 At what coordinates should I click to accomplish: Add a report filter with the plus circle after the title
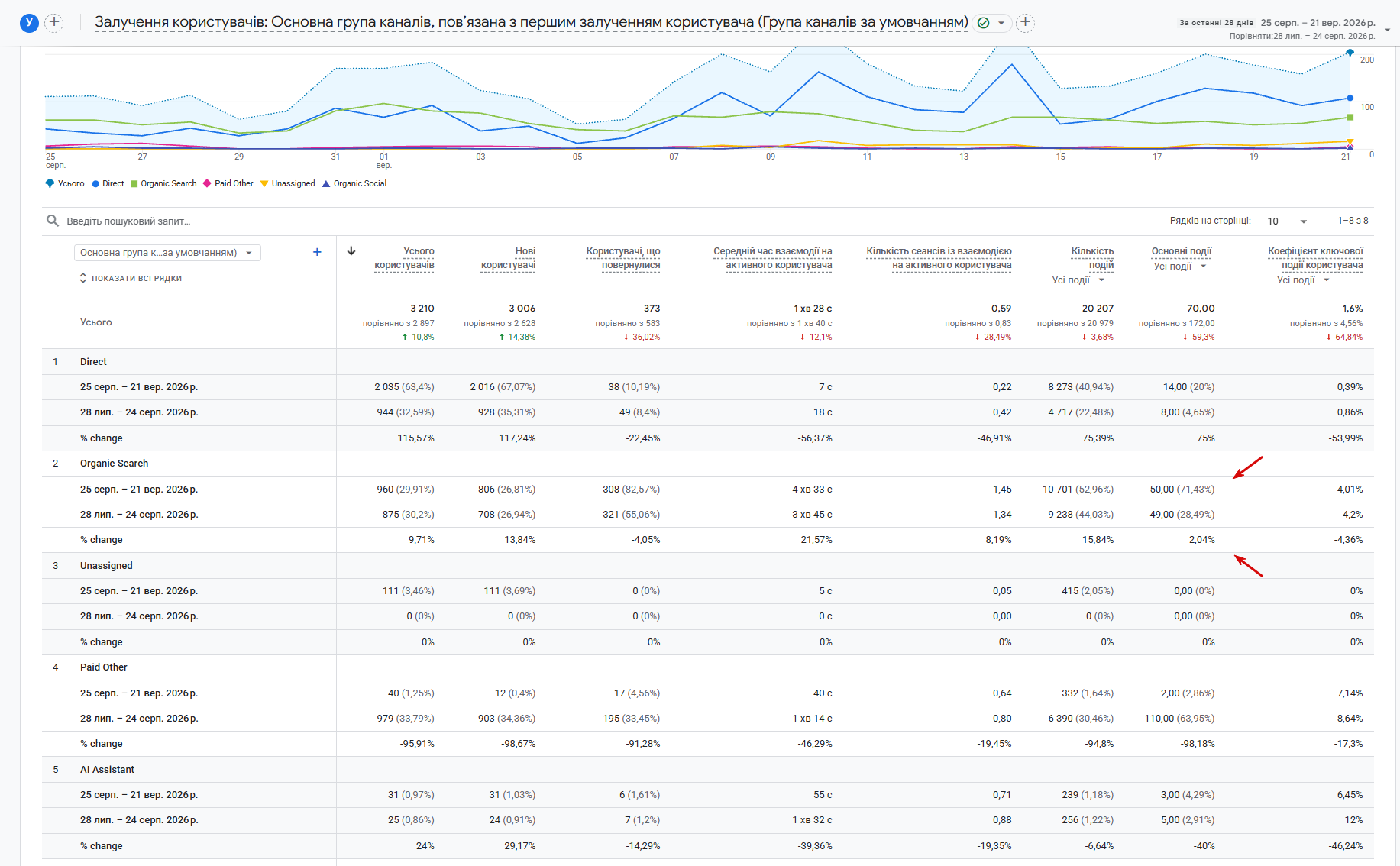click(1026, 22)
